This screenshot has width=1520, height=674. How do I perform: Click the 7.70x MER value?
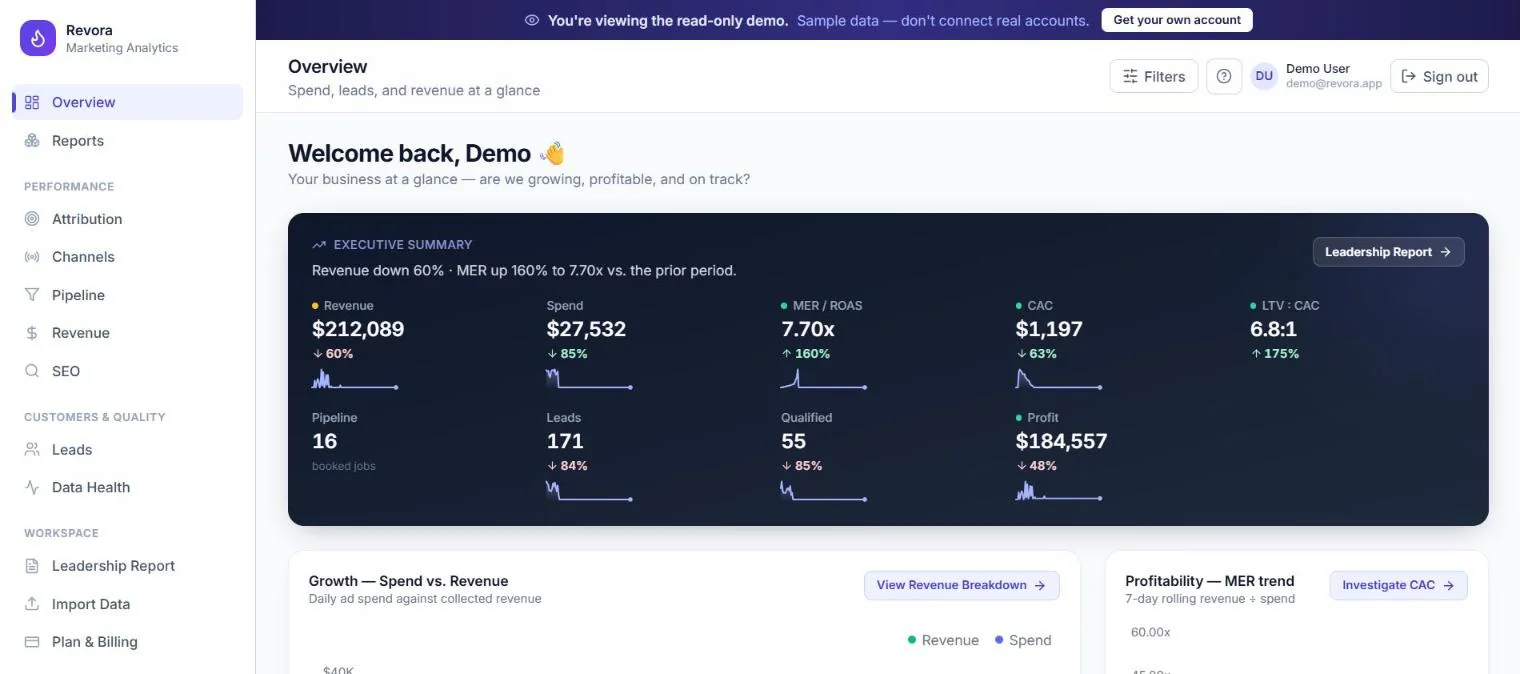pos(808,329)
